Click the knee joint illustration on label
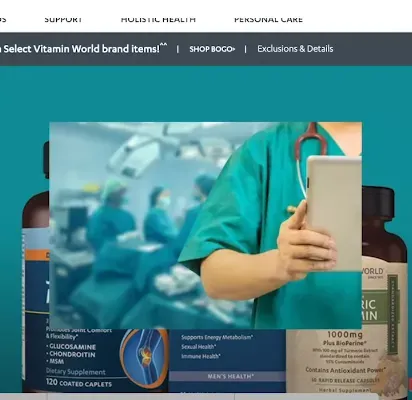The image size is (412, 400). pos(144,356)
